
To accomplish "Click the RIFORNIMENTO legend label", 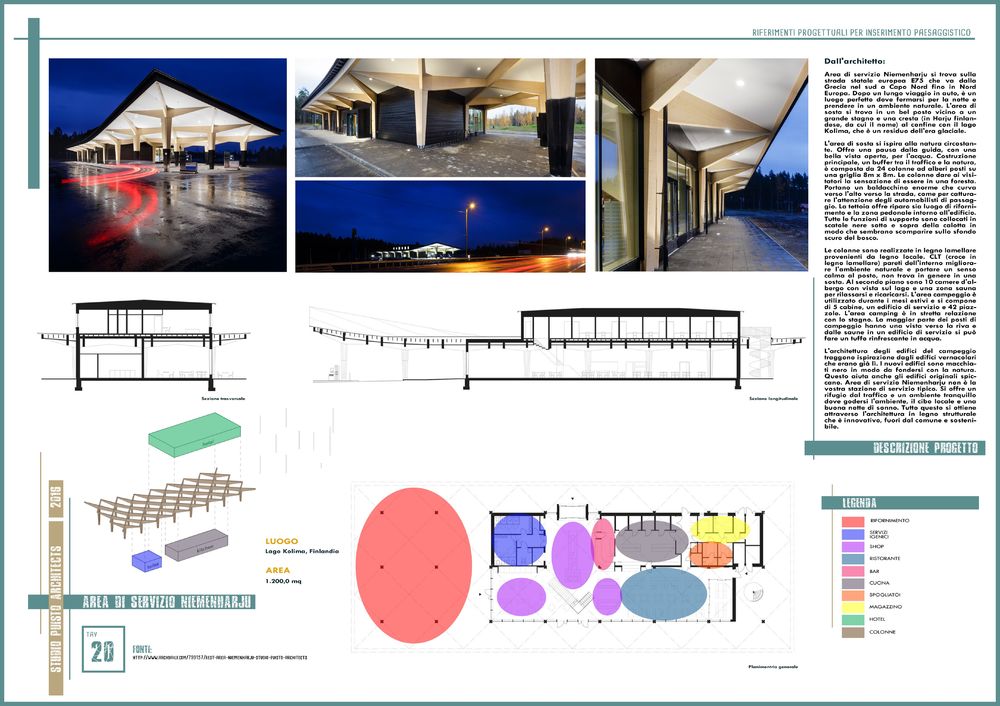I will [x=890, y=521].
